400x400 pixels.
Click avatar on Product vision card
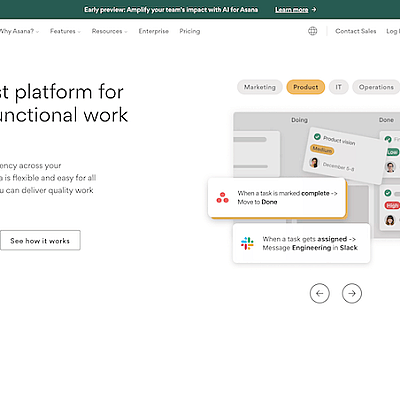[314, 162]
